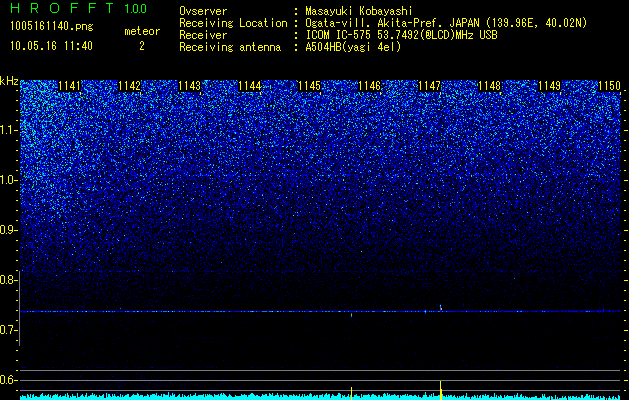Click the 1147 time marker
Screen dimensions: 629x400
429,86
